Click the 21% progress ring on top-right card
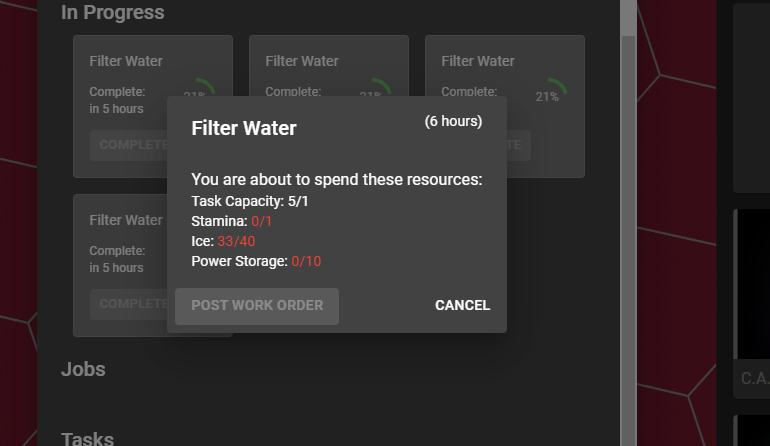Screen dimensions: 770x446 (549, 92)
